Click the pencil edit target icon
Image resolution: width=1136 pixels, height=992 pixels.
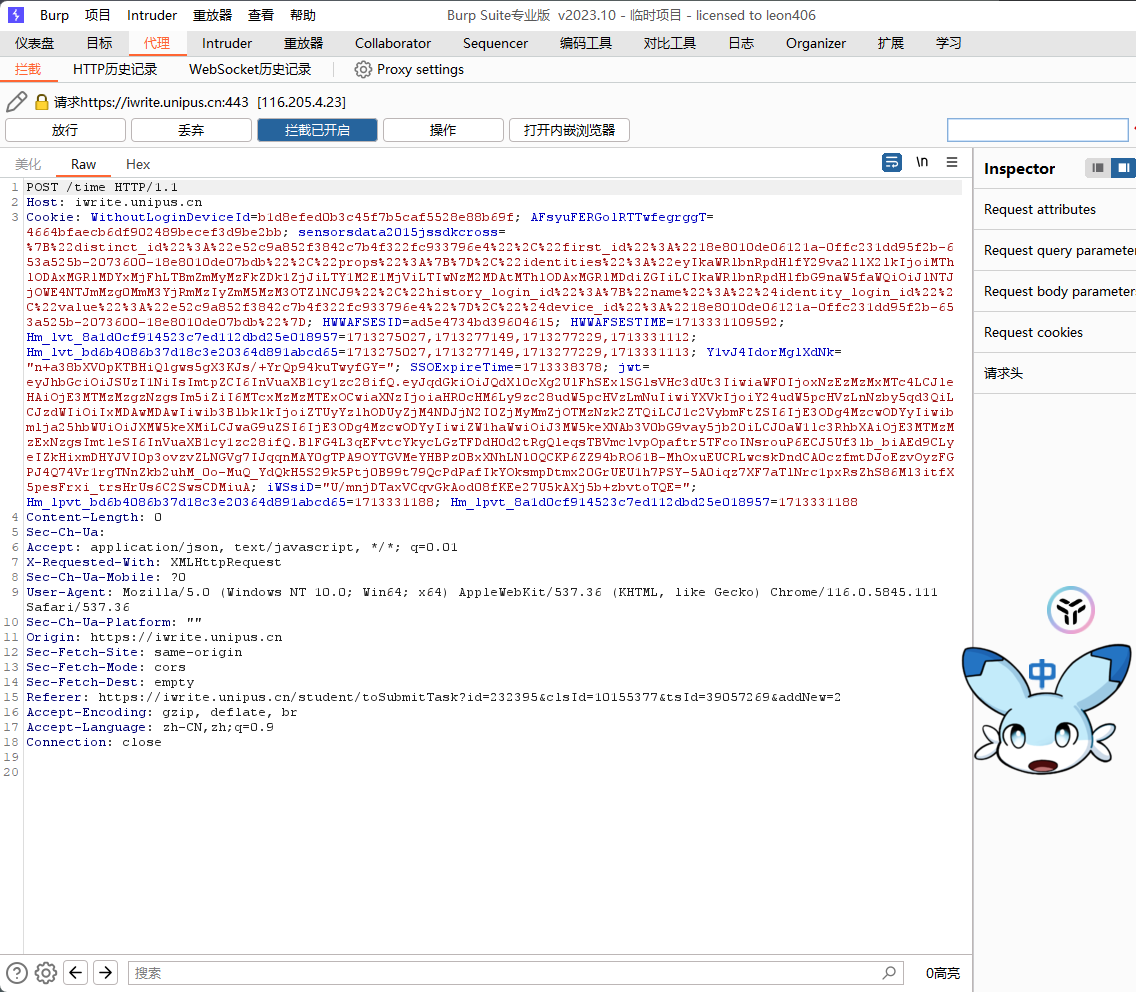(16, 102)
